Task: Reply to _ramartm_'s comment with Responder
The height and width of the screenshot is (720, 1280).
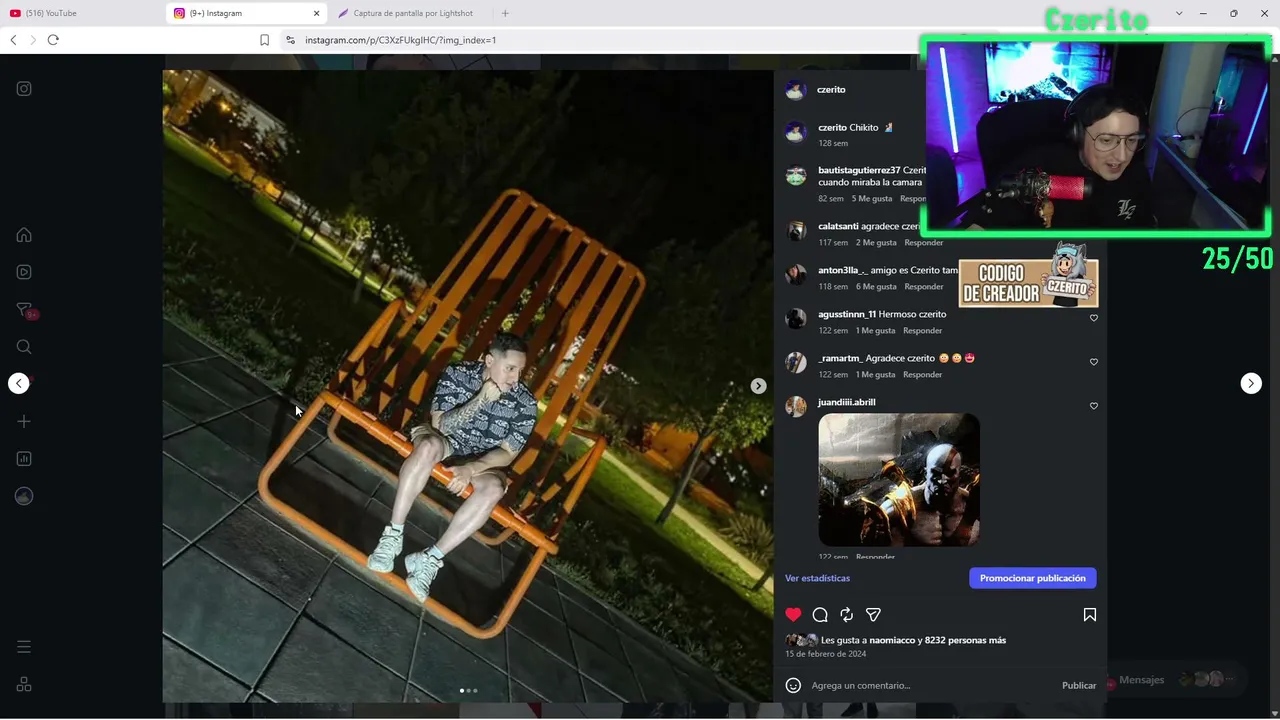Action: [x=923, y=375]
